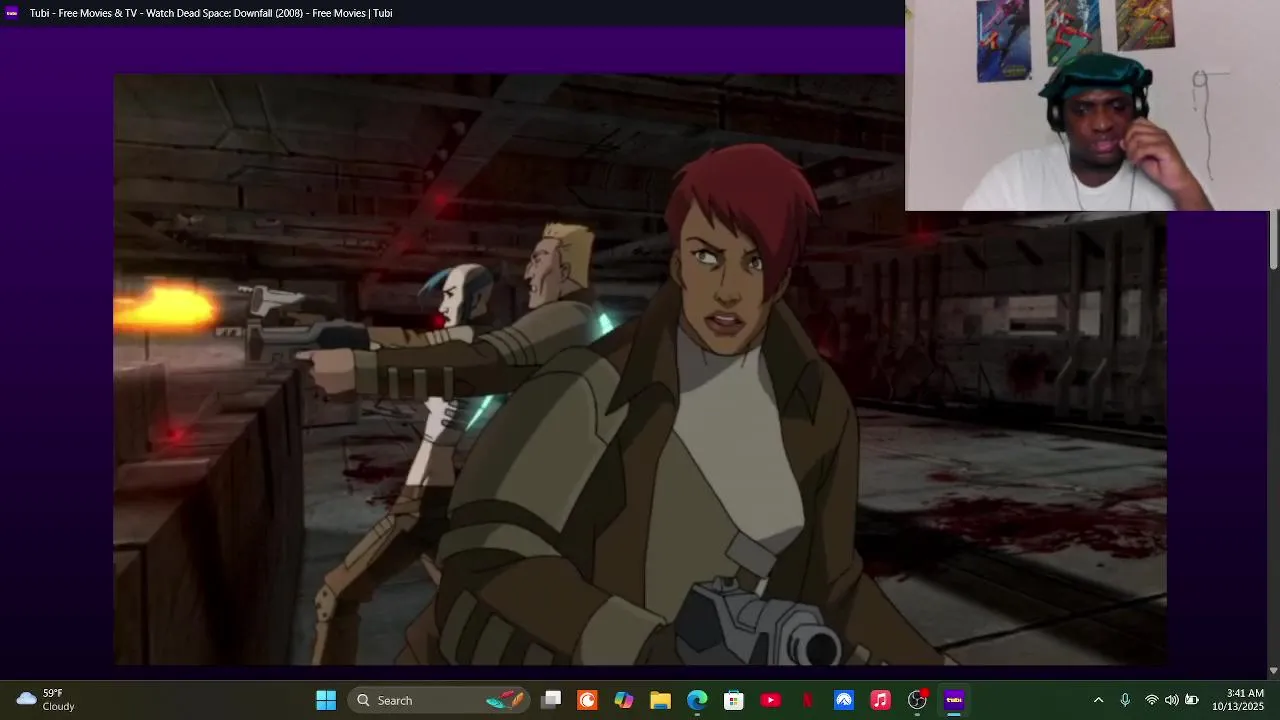Image resolution: width=1280 pixels, height=720 pixels.
Task: Open Microsoft Copilot from the taskbar
Action: coord(624,700)
